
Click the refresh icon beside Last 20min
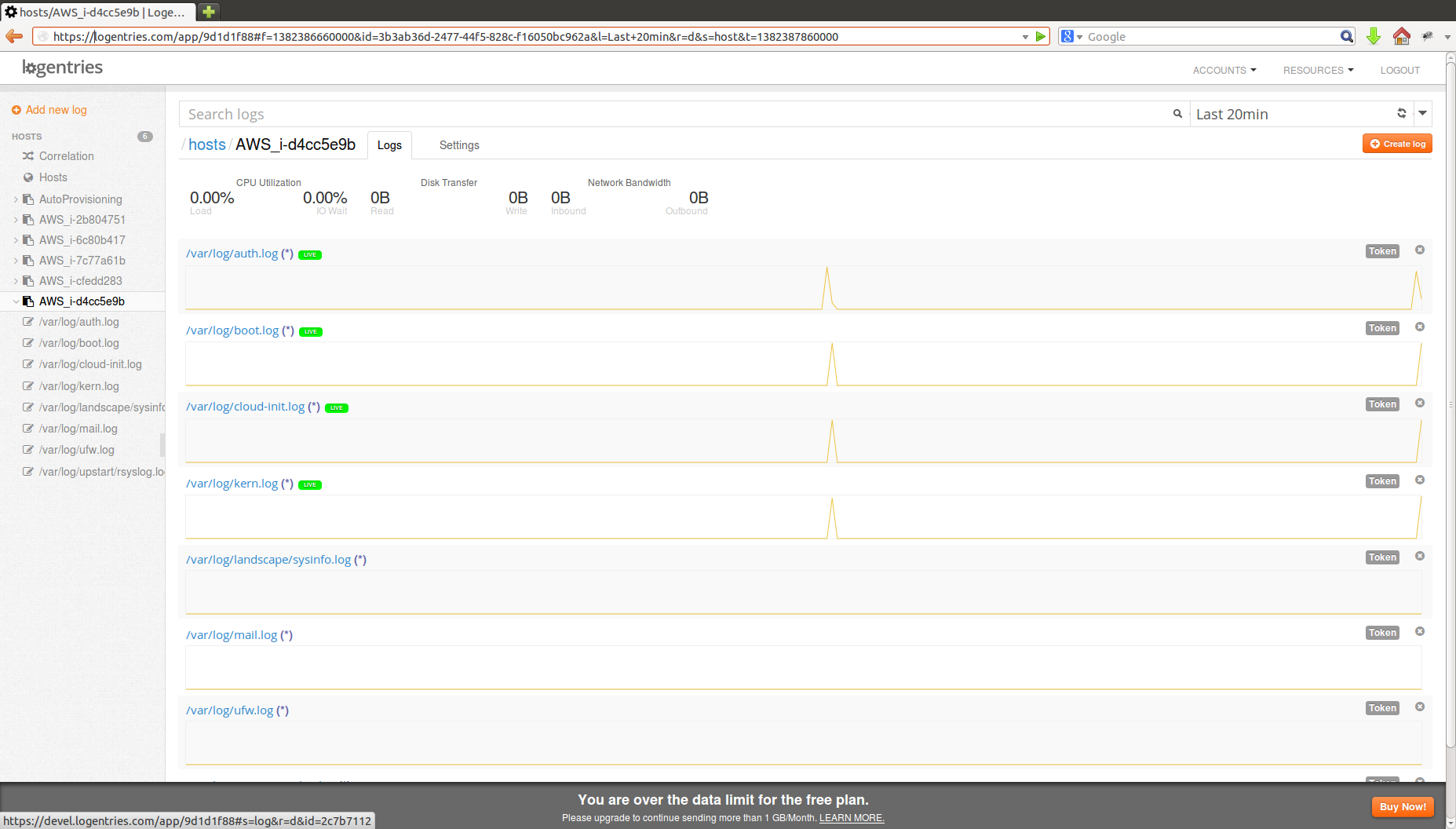point(1401,114)
